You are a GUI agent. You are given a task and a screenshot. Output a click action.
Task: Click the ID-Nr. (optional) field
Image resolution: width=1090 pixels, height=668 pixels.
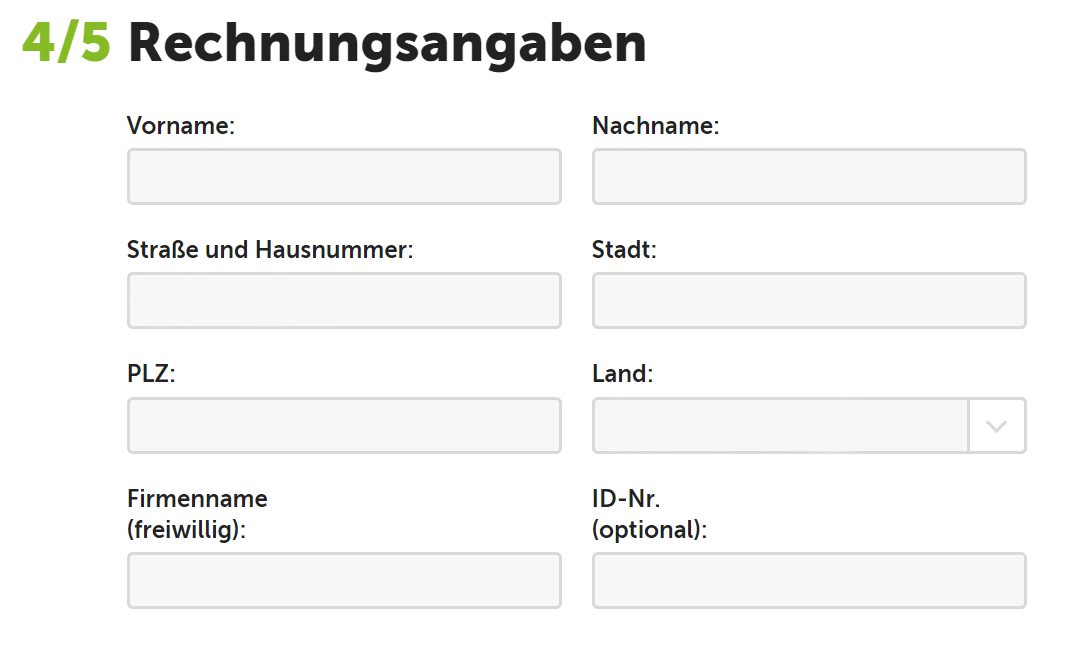809,580
